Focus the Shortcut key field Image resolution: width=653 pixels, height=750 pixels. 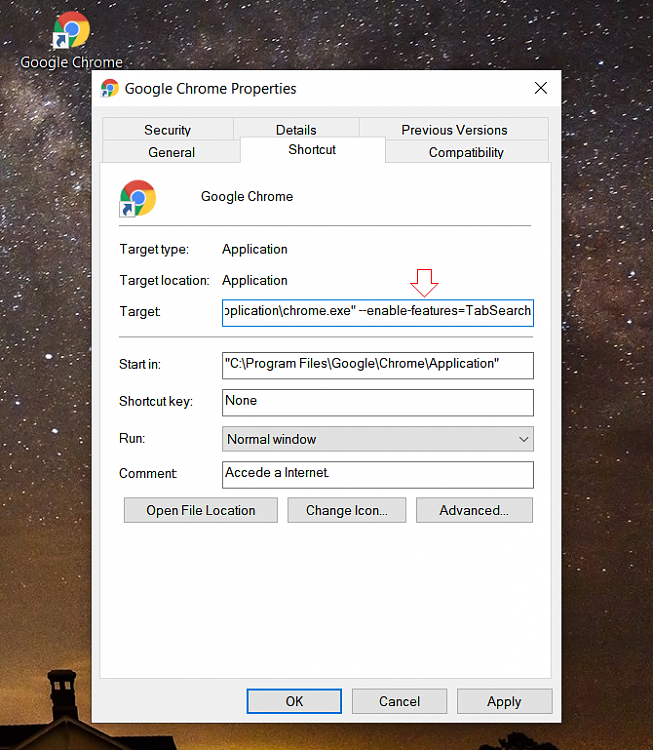(x=377, y=402)
